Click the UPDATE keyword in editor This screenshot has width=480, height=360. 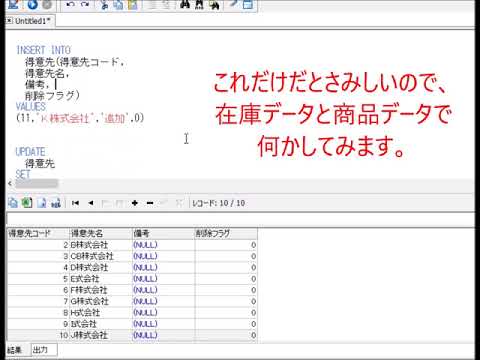pos(30,152)
